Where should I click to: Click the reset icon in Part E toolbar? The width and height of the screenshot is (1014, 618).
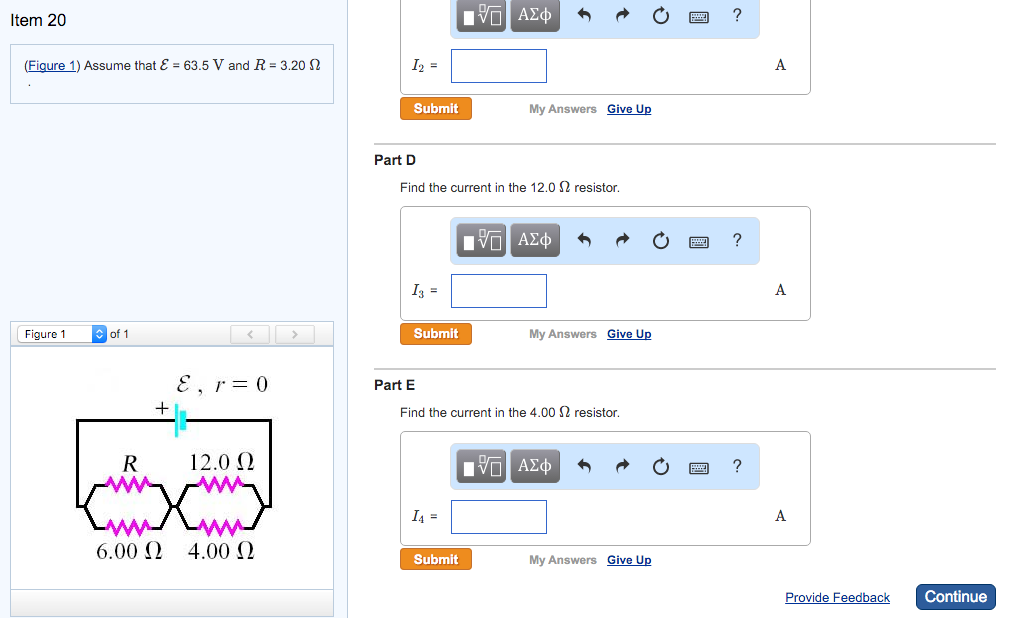[660, 466]
